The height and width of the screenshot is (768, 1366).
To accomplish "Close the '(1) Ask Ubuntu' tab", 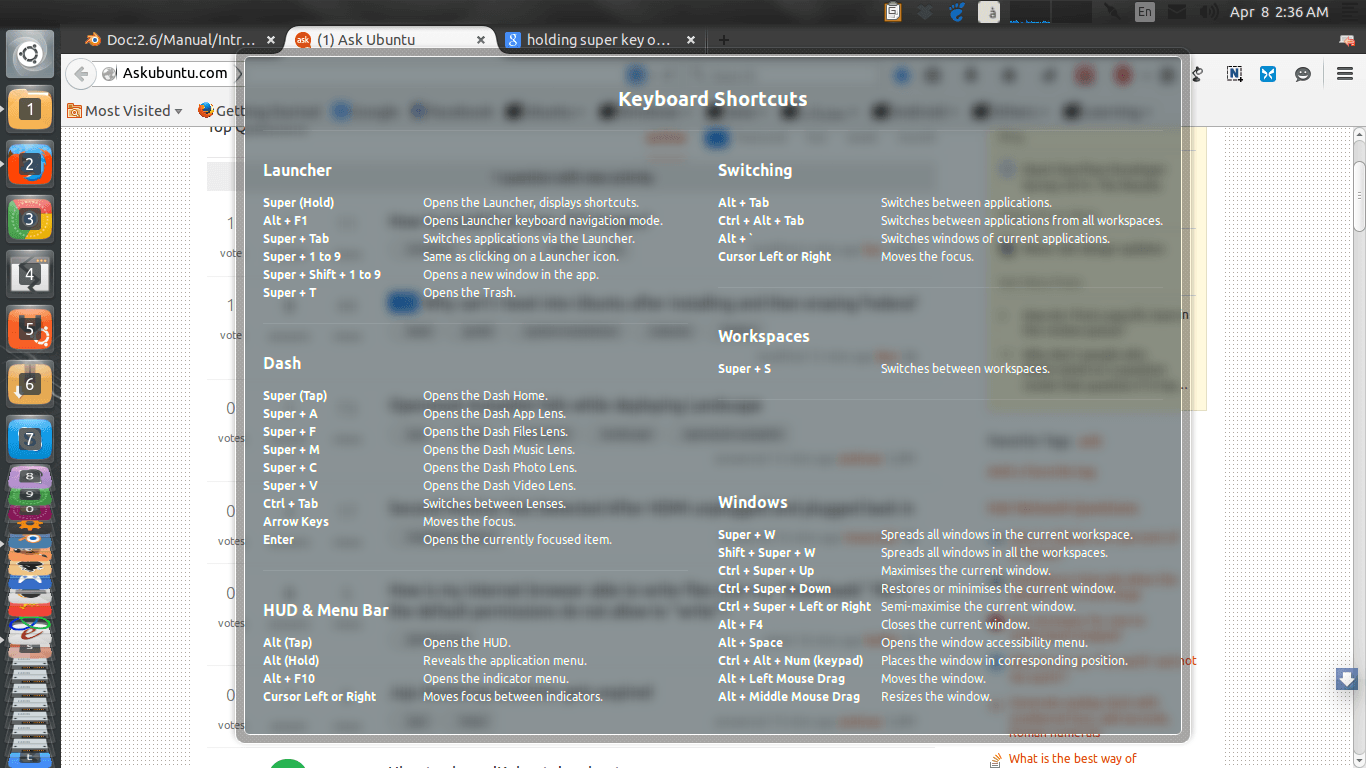I will click(x=481, y=40).
